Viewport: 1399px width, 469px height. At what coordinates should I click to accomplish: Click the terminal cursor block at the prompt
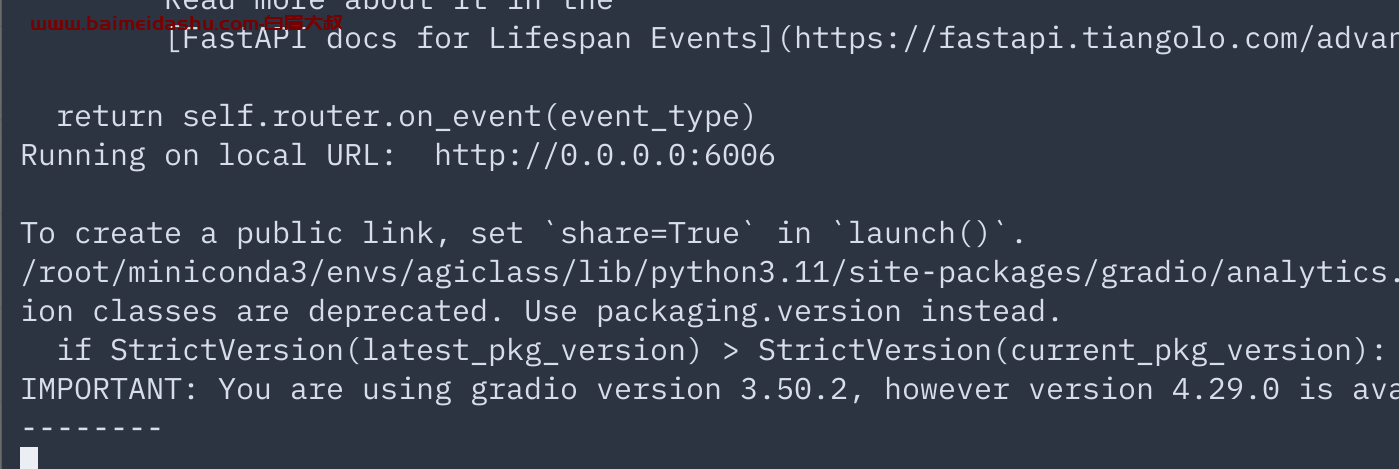(29, 458)
